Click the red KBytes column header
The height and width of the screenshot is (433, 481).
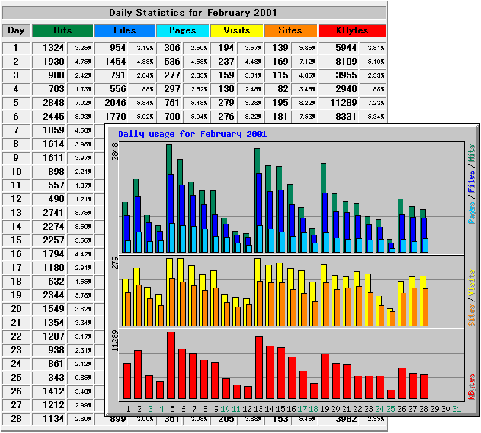coord(352,30)
